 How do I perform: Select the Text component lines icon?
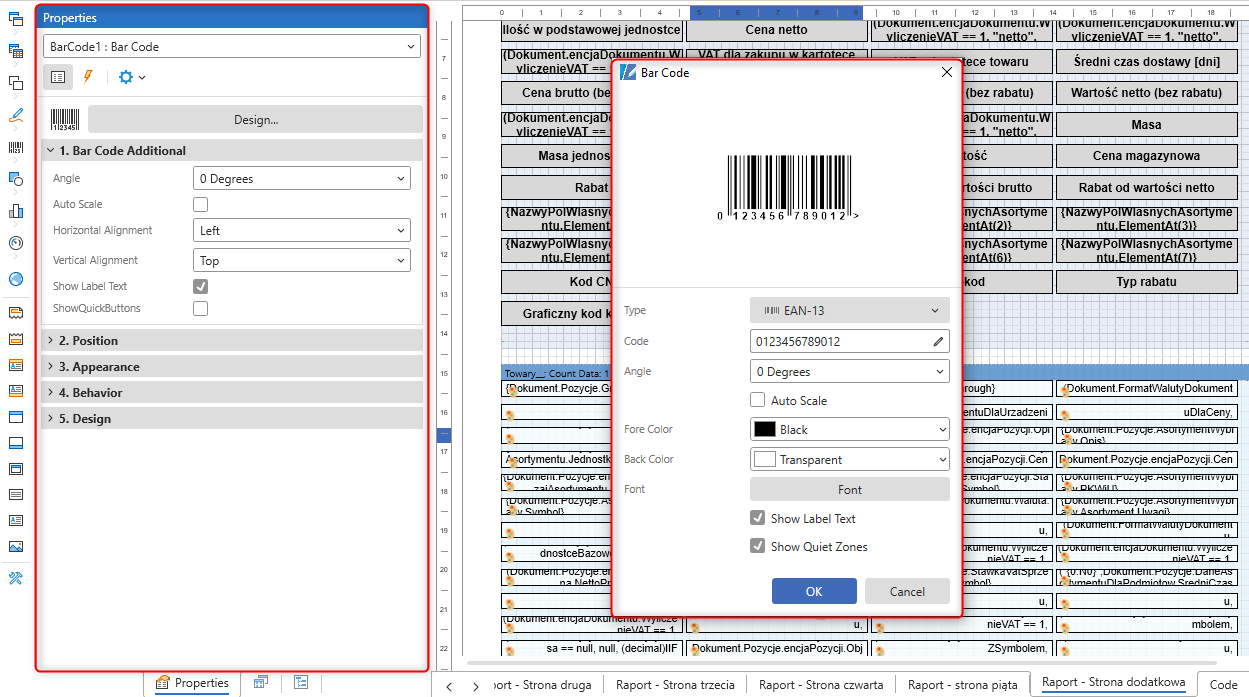click(16, 495)
